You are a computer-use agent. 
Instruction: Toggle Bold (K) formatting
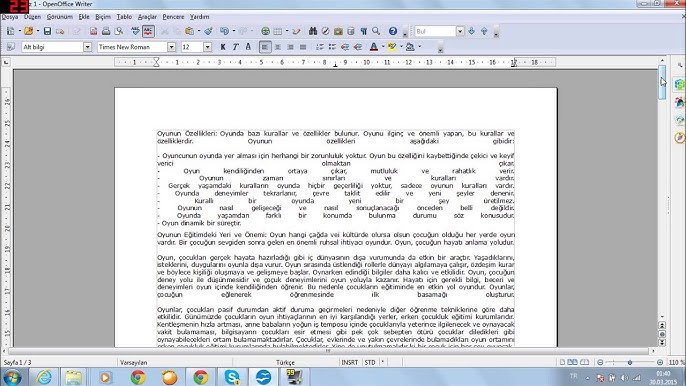point(223,47)
